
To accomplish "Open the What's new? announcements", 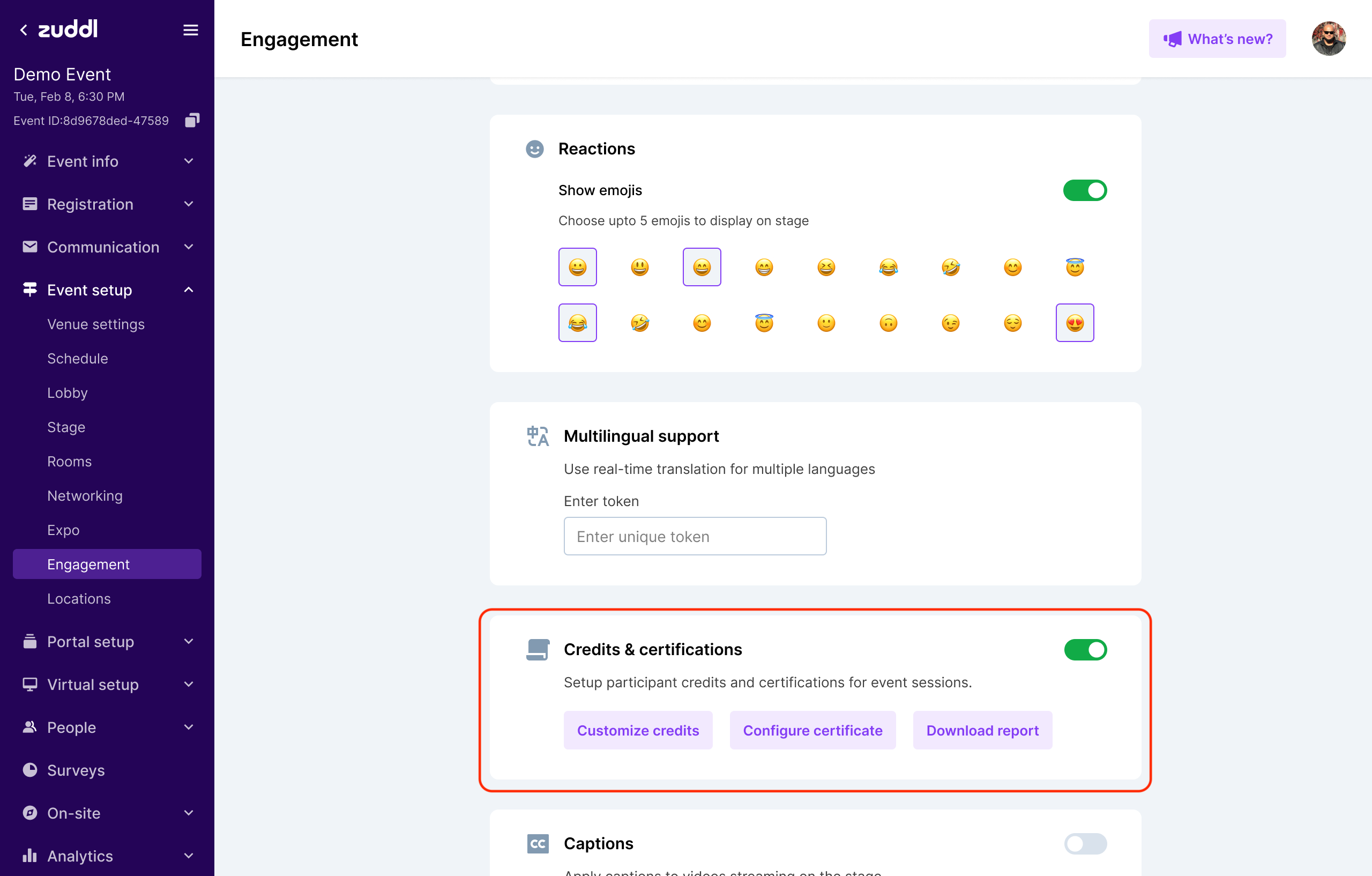I will 1217,39.
